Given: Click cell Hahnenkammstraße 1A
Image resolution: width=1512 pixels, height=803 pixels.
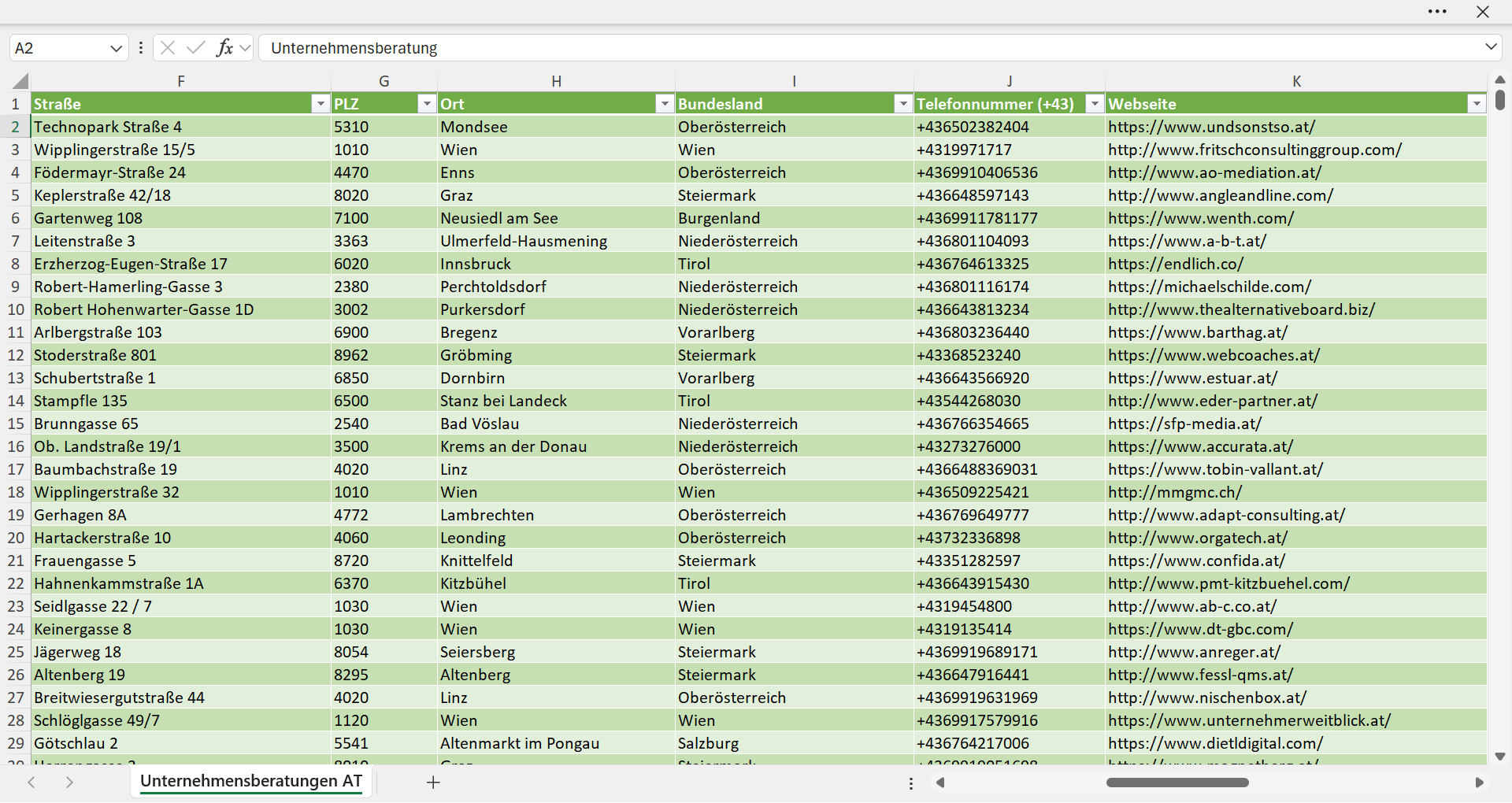Looking at the screenshot, I should pyautogui.click(x=181, y=583).
